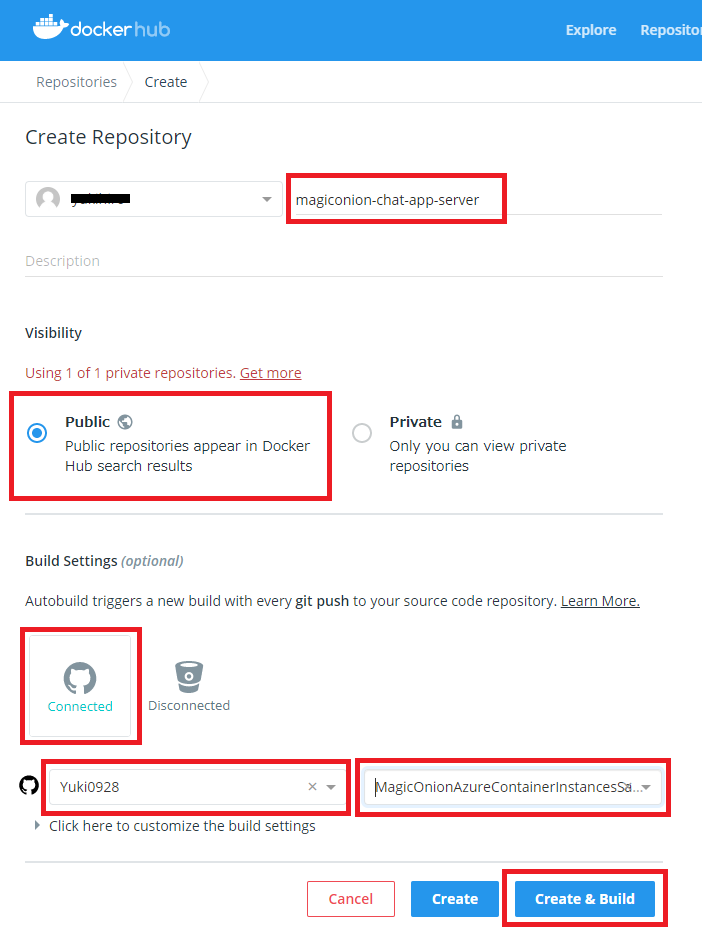Click the lock icon beside Private

[457, 422]
